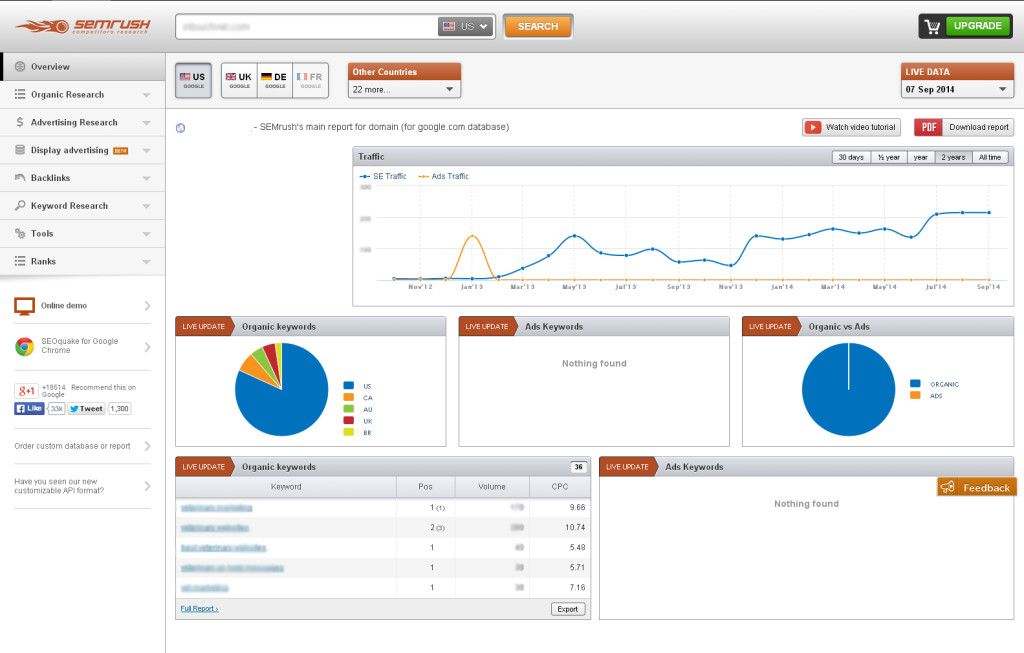Click the red video play icon
Screen dimensions: 1024x653
click(812, 127)
